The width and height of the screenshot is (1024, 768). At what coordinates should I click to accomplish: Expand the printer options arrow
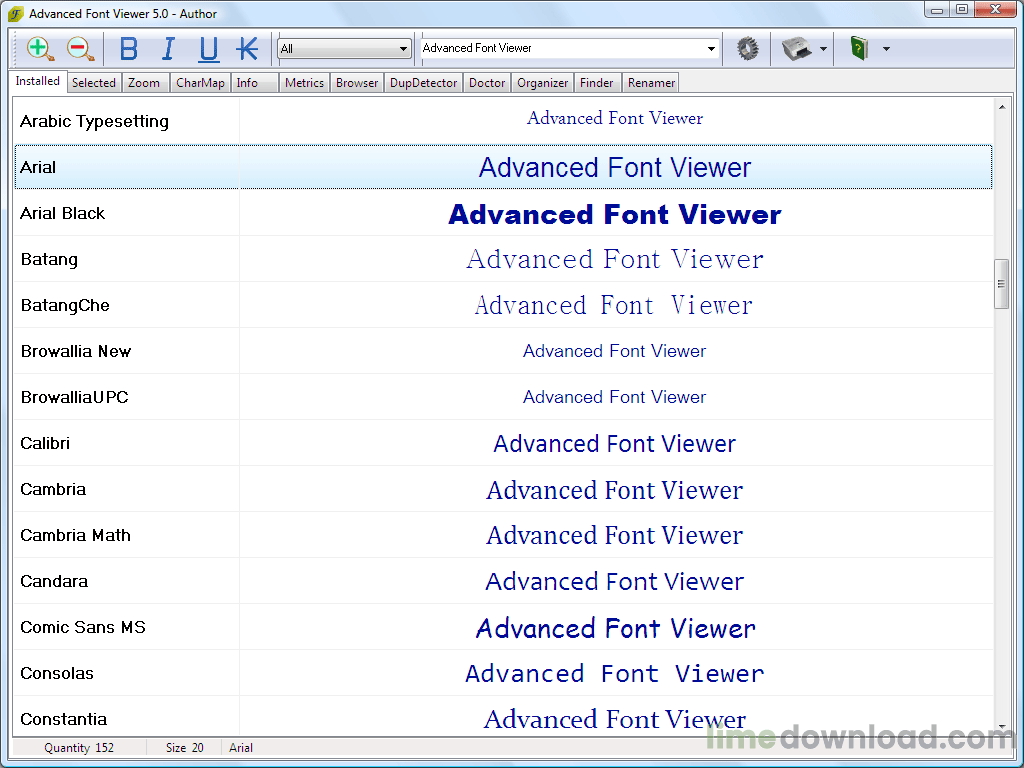(x=823, y=49)
